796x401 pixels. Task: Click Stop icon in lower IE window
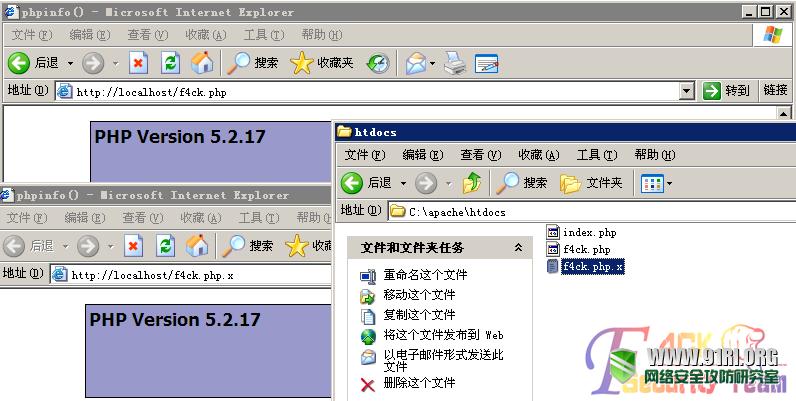[133, 246]
